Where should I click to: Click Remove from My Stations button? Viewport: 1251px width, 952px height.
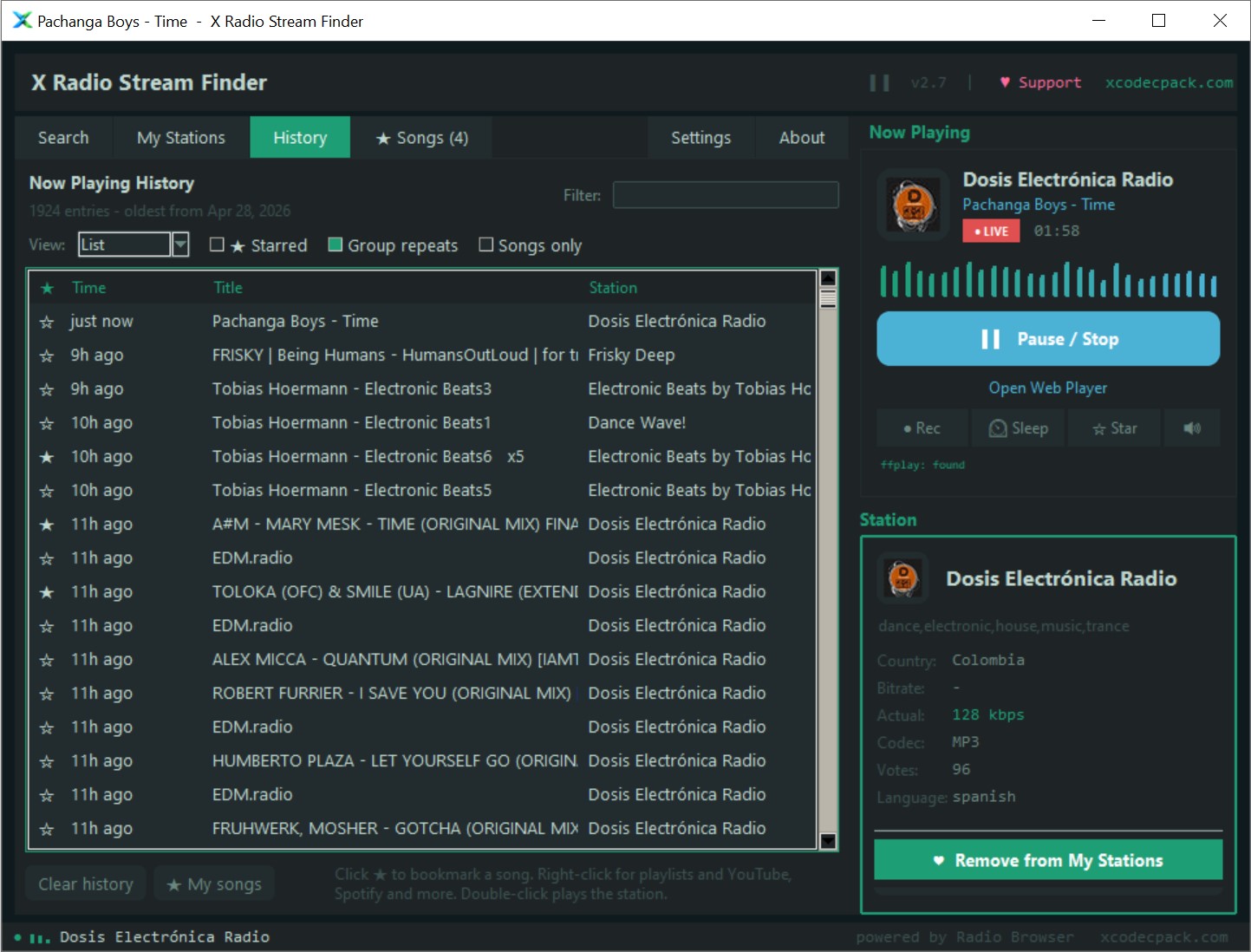(x=1048, y=860)
